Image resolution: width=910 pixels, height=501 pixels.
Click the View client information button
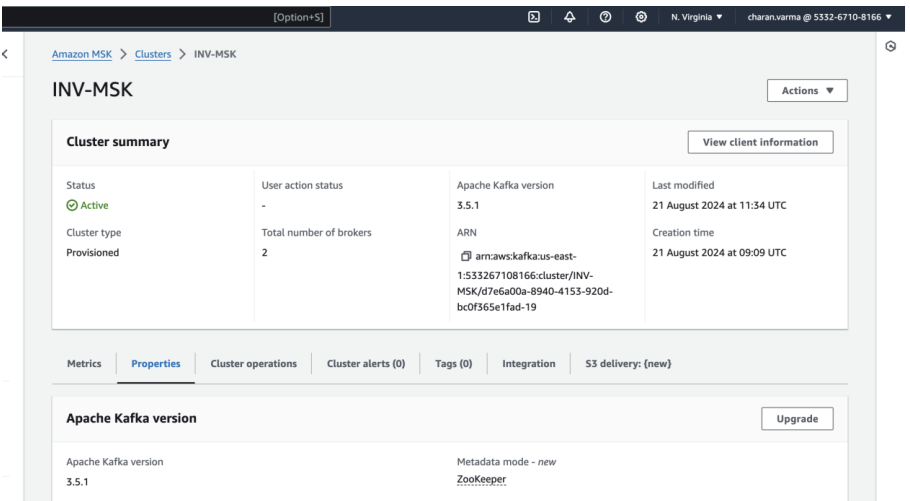760,142
